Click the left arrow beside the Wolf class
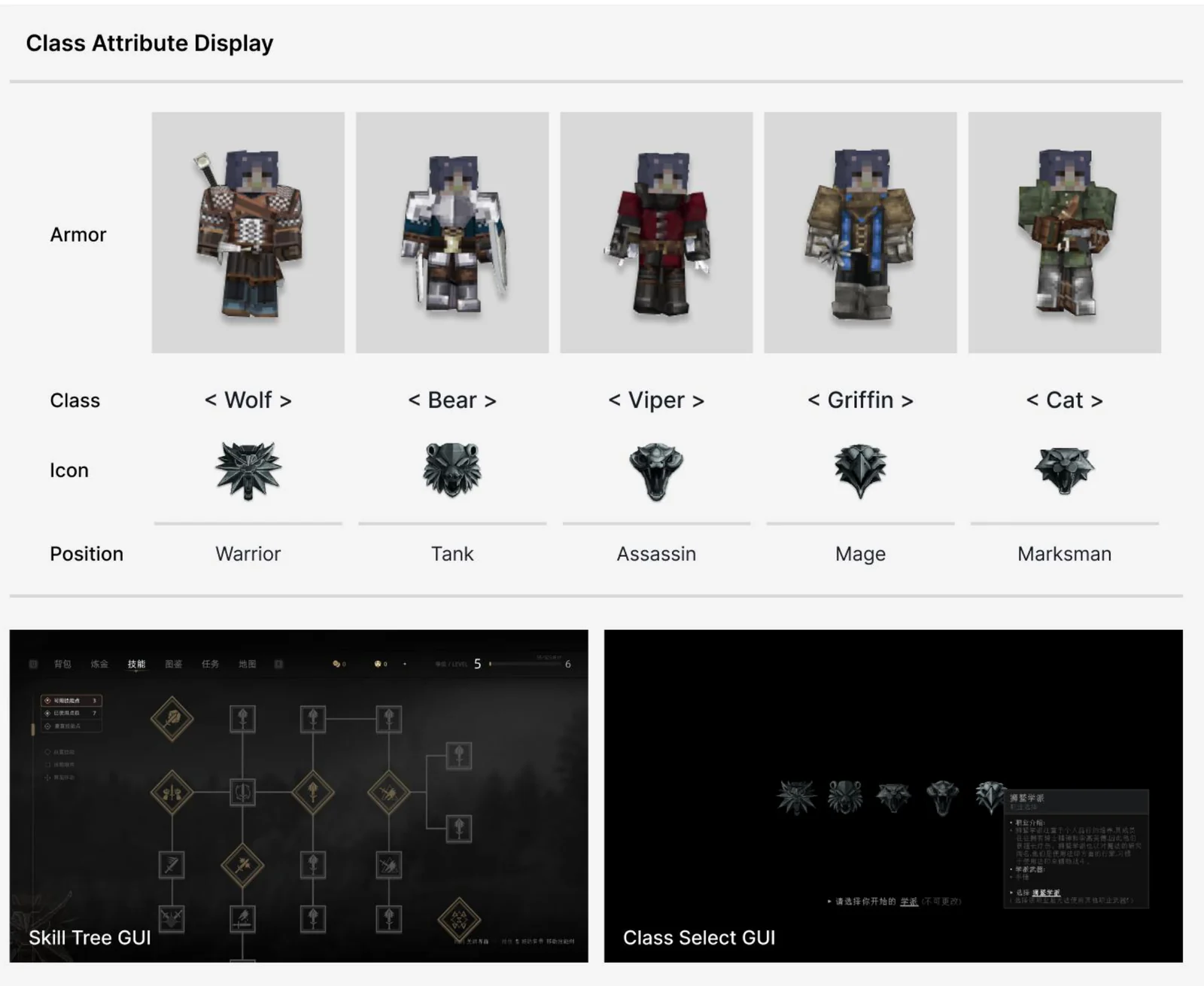This screenshot has height=986, width=1204. [211, 400]
